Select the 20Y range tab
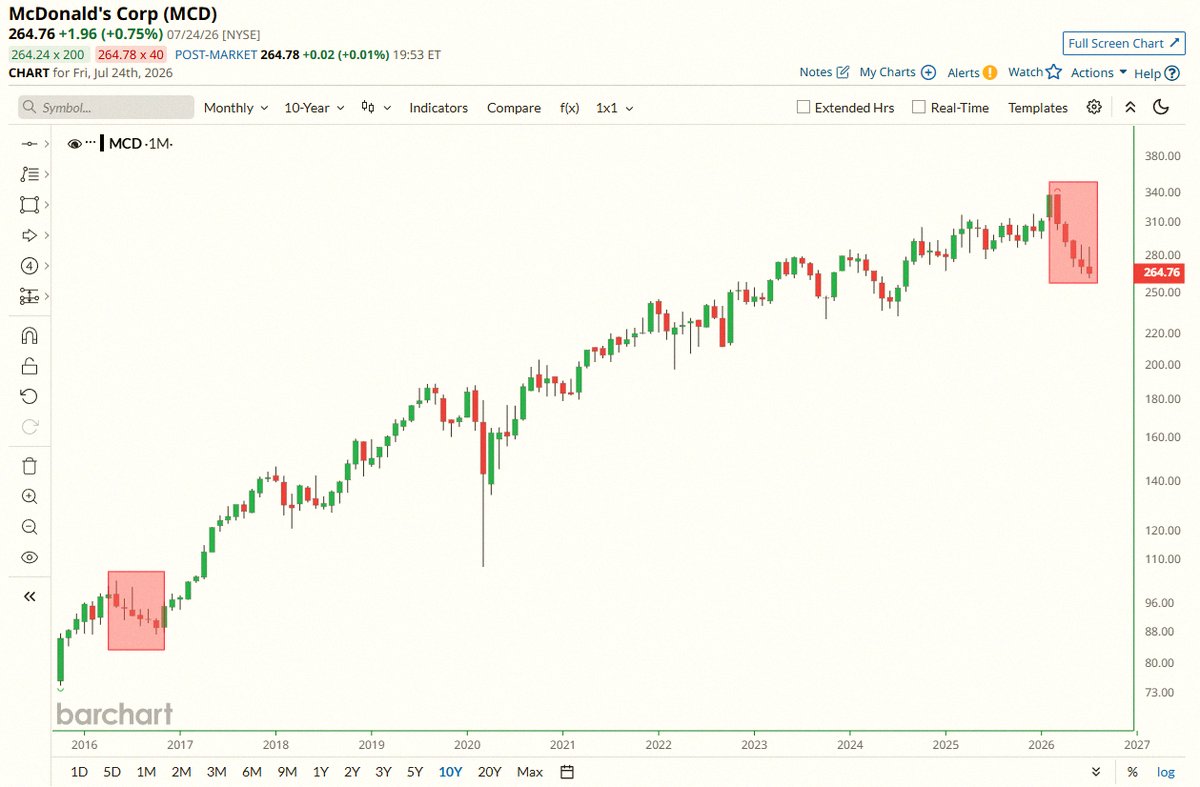This screenshot has width=1200, height=787. pos(490,772)
